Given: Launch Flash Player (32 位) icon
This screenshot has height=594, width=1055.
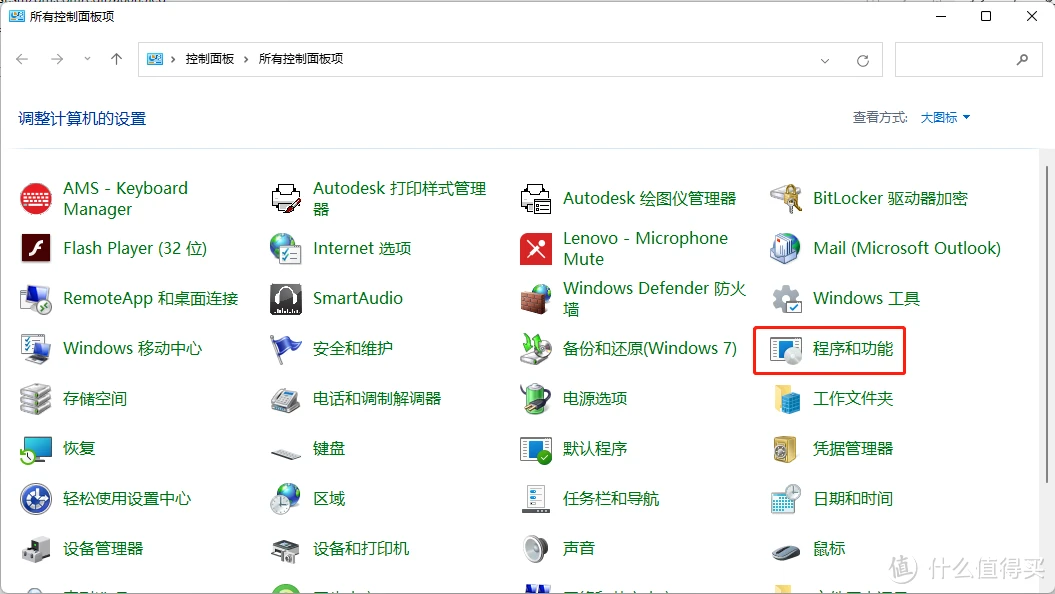Looking at the screenshot, I should click(x=36, y=248).
